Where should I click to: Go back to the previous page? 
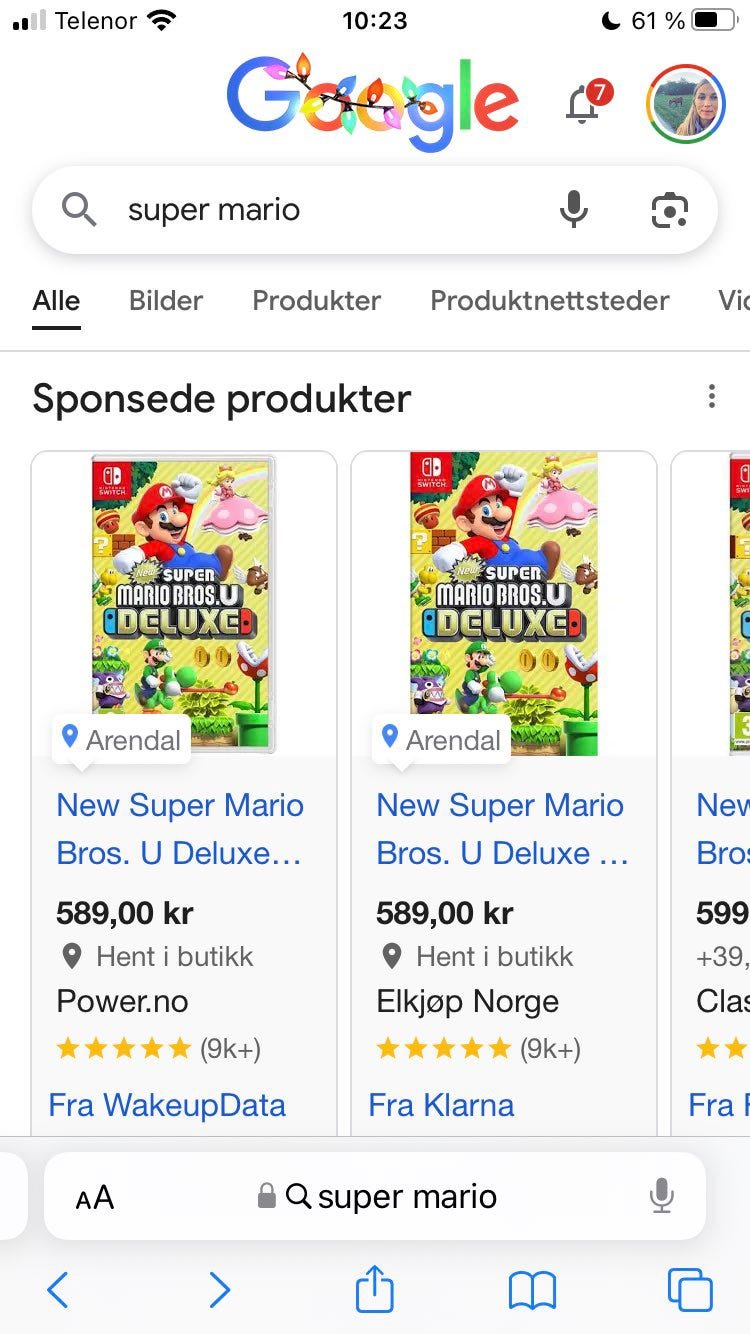pos(58,1290)
